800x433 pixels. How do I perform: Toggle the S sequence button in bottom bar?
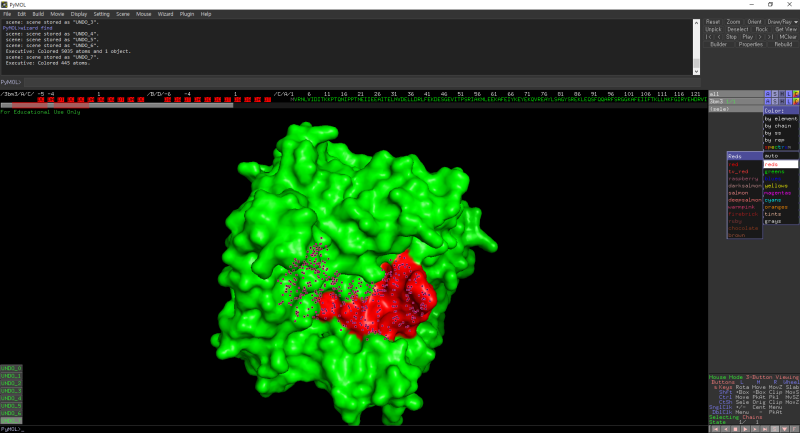click(775, 429)
